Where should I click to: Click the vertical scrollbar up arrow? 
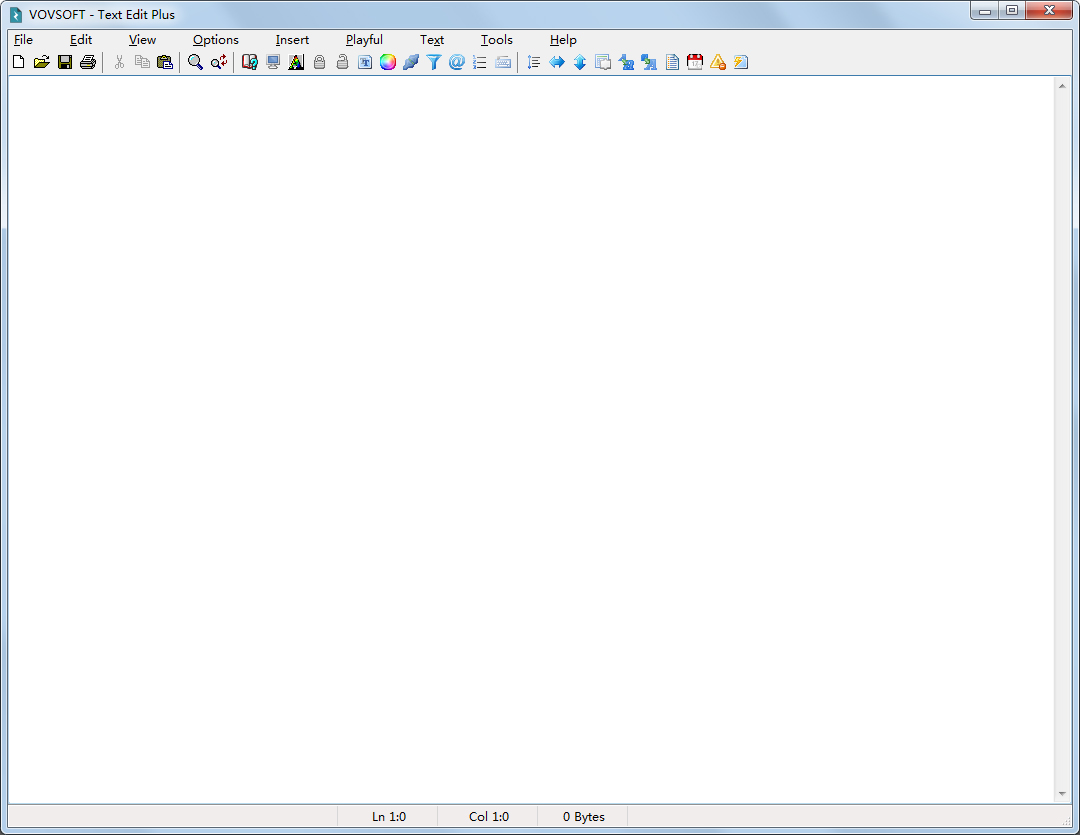pyautogui.click(x=1062, y=86)
